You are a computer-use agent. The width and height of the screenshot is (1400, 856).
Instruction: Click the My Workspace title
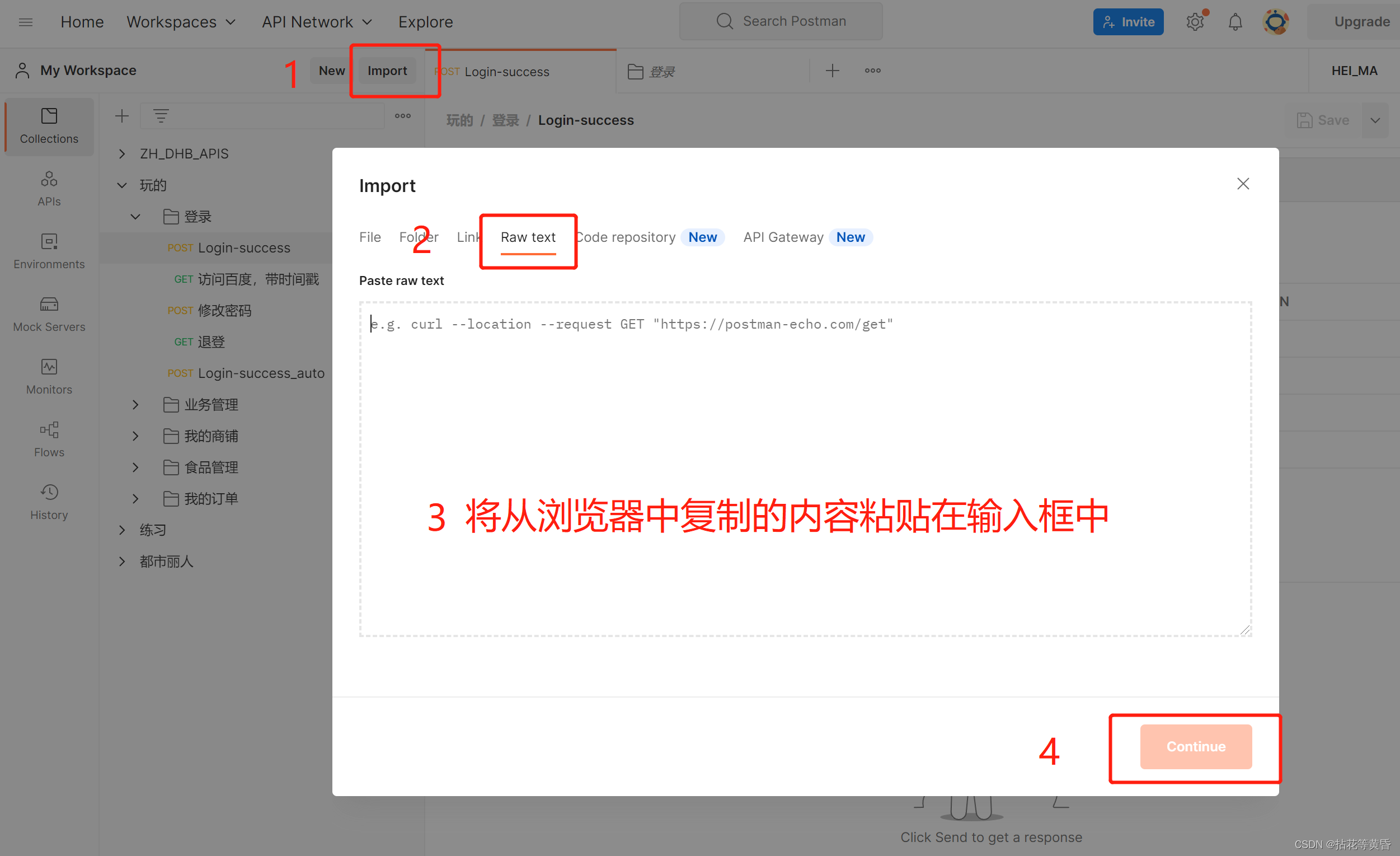click(88, 71)
